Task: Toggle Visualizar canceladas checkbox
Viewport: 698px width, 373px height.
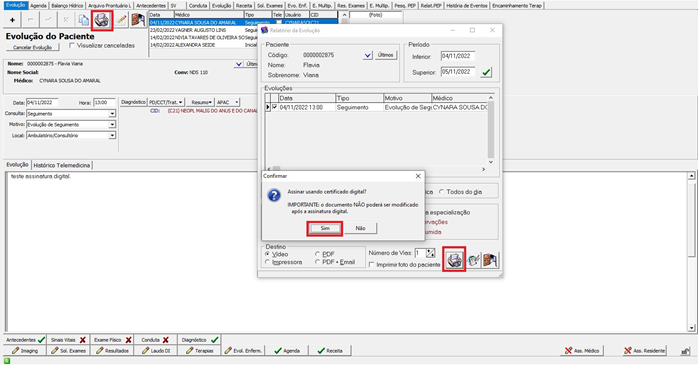Action: click(72, 45)
